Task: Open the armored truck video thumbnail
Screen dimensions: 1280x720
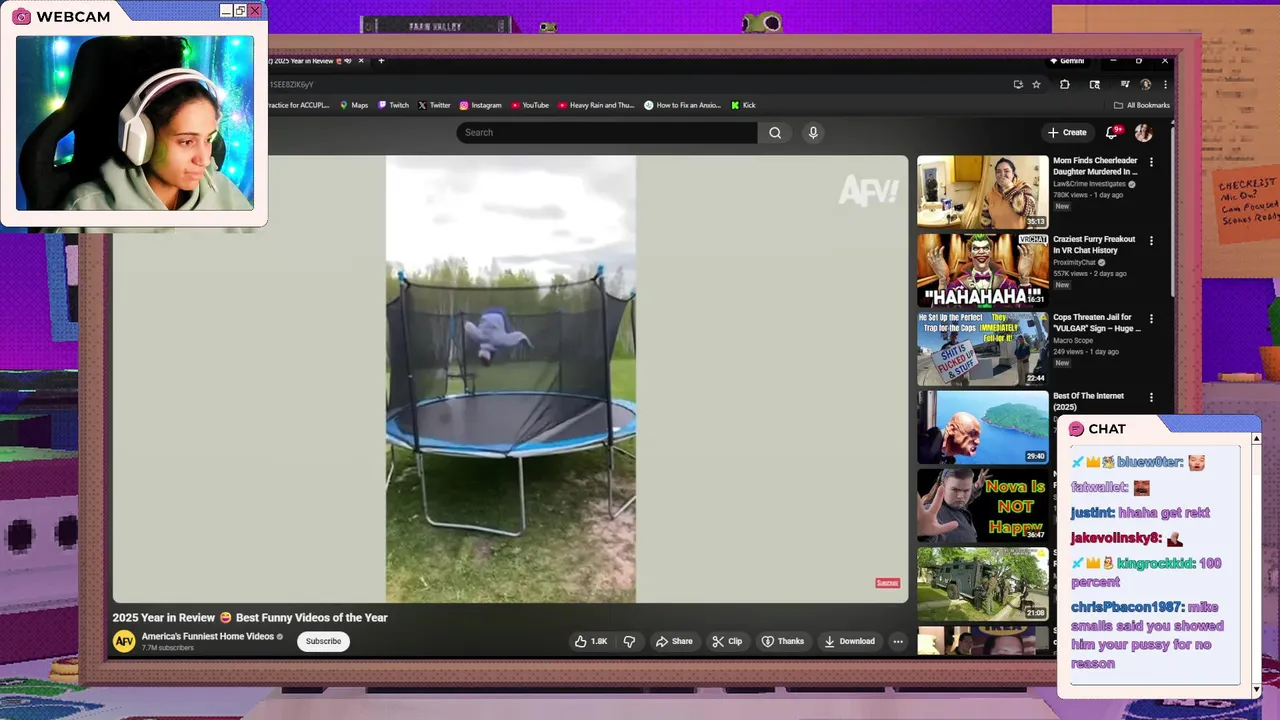Action: tap(983, 584)
